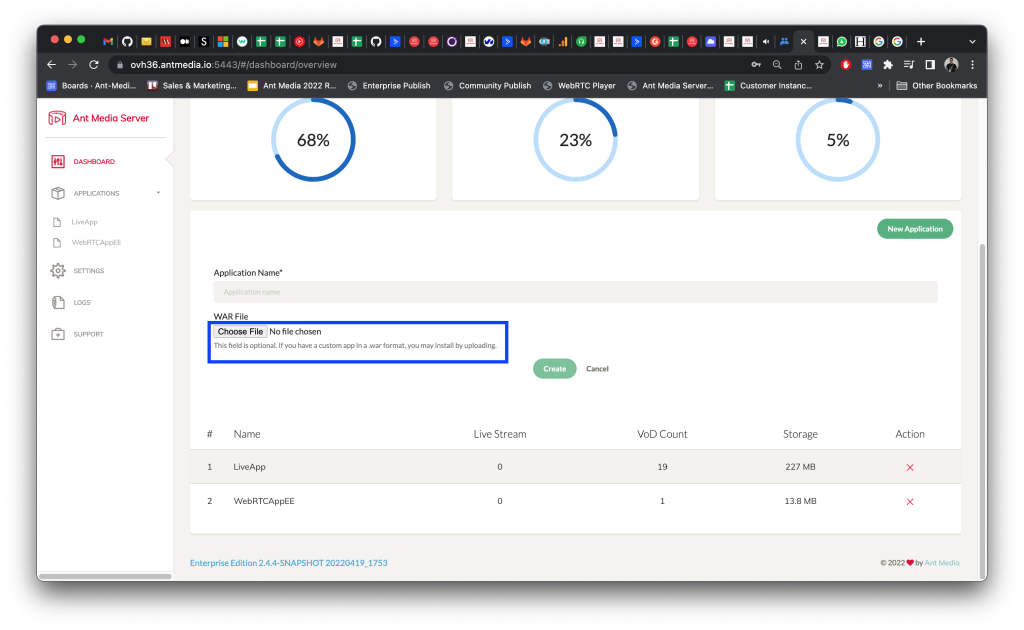The image size is (1024, 630).
Task: Open the Chrome profile avatar
Action: pos(951,65)
